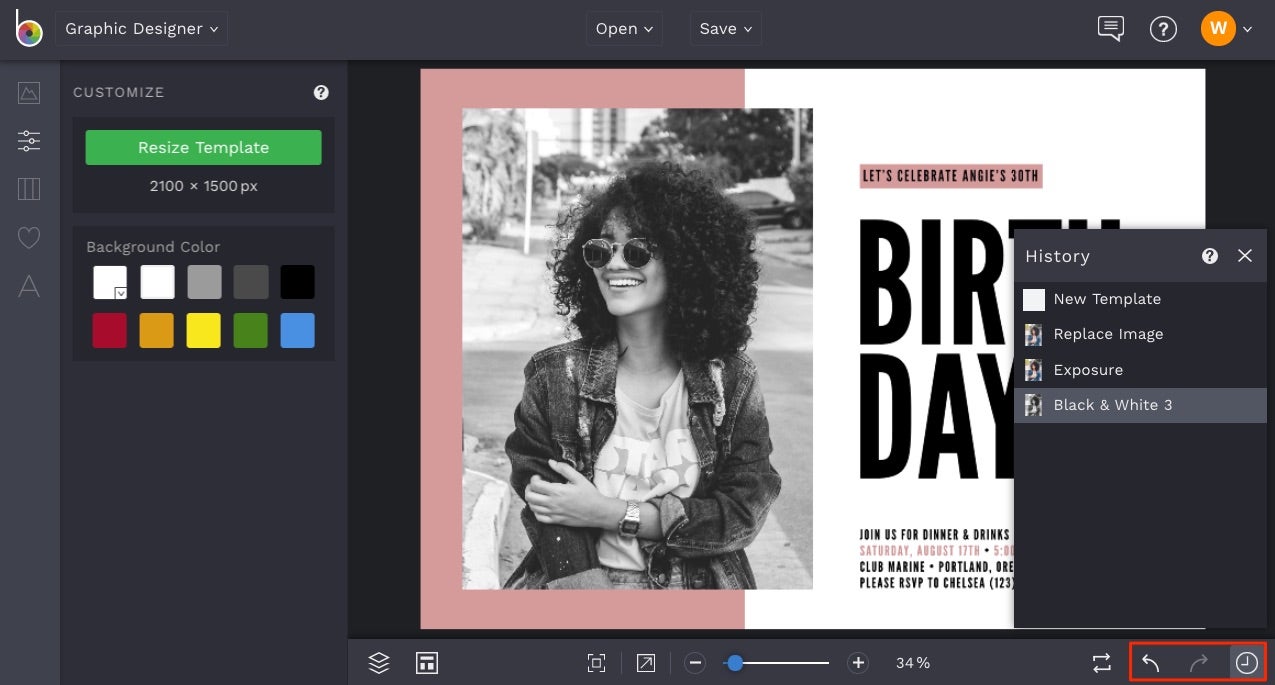The height and width of the screenshot is (685, 1275).
Task: Select the Exposure step in History
Action: [1088, 369]
